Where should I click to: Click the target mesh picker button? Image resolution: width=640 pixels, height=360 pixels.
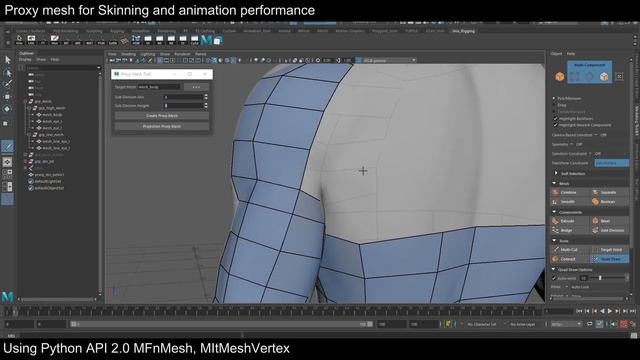pyautogui.click(x=196, y=87)
